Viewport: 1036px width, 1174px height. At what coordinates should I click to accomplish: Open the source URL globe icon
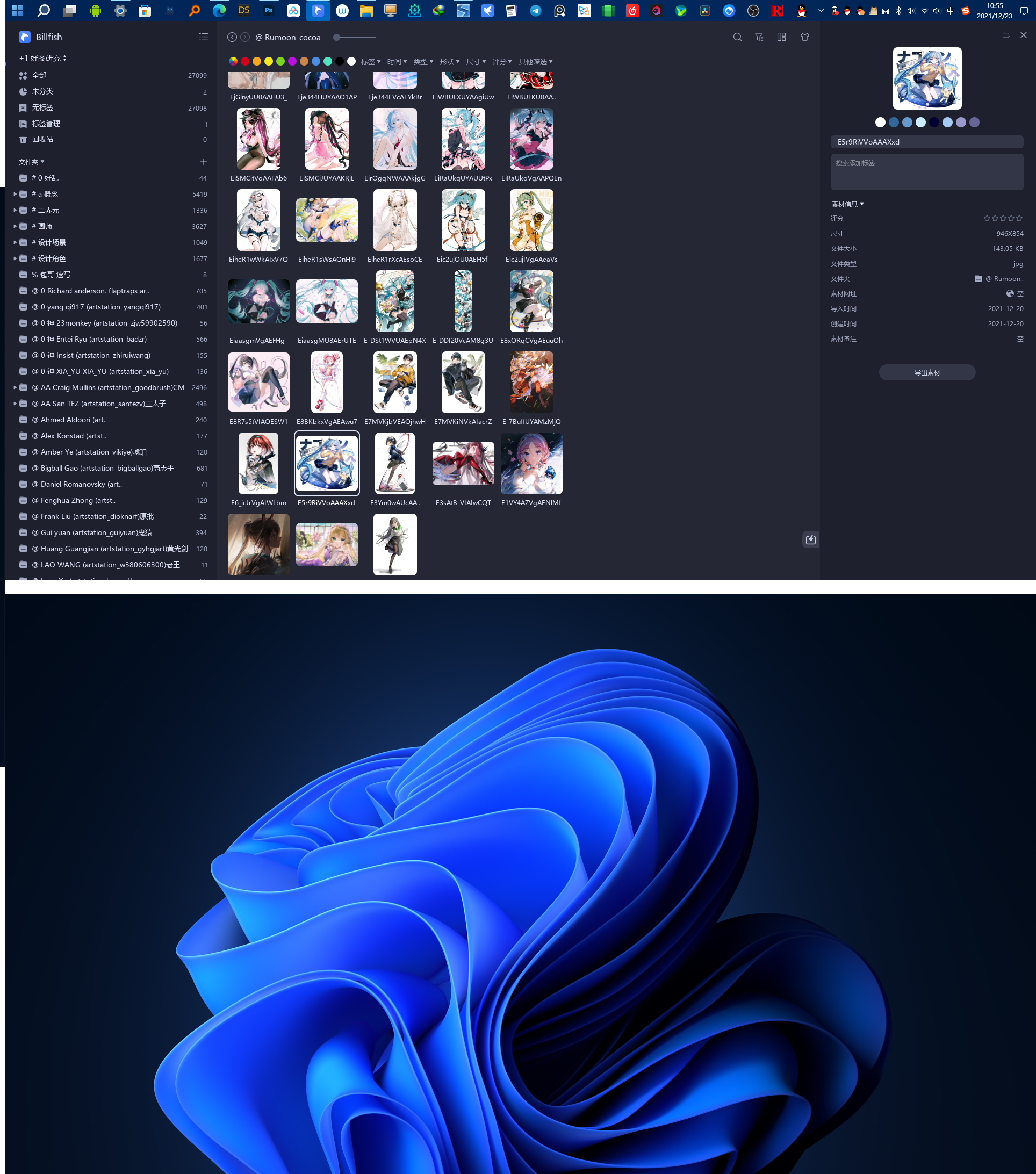[1010, 293]
